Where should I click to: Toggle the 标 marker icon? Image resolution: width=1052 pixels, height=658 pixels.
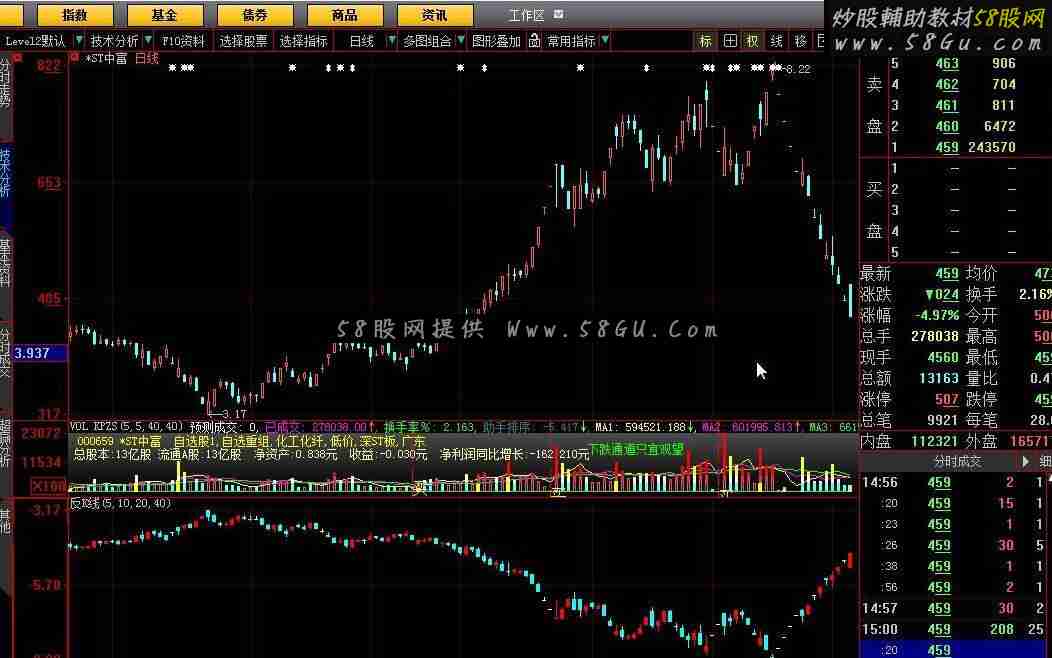(x=705, y=42)
